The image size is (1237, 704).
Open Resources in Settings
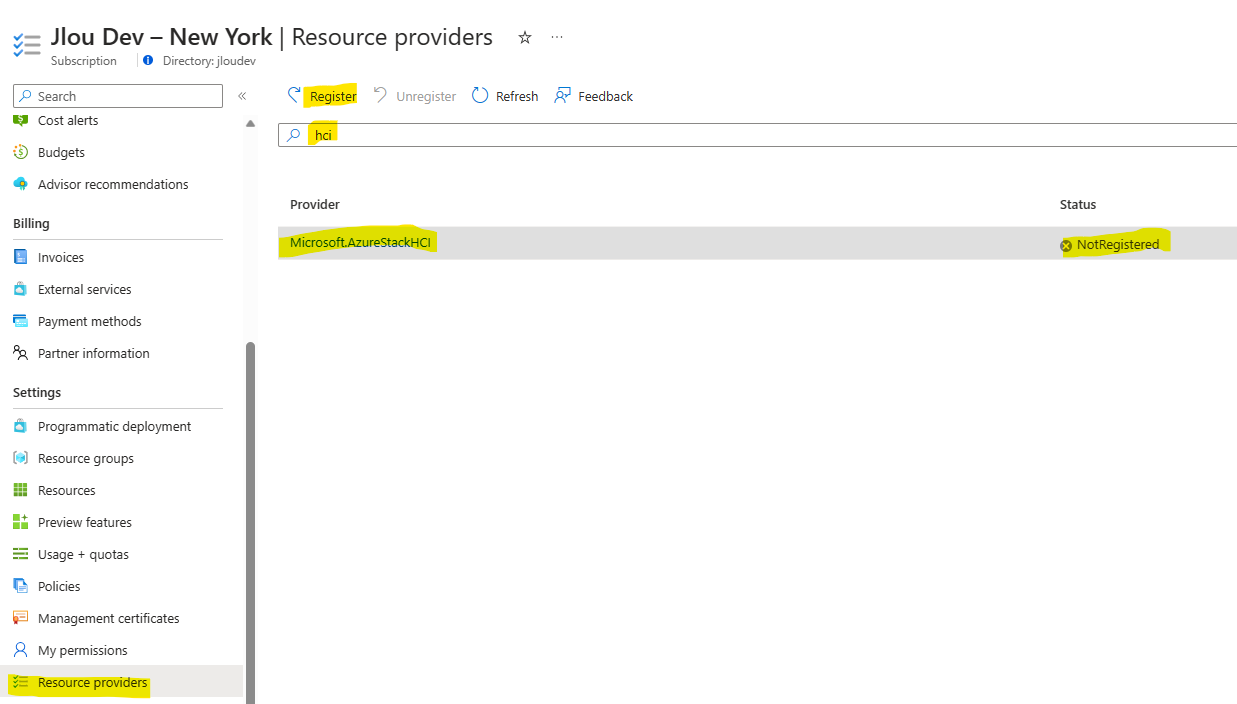point(67,490)
